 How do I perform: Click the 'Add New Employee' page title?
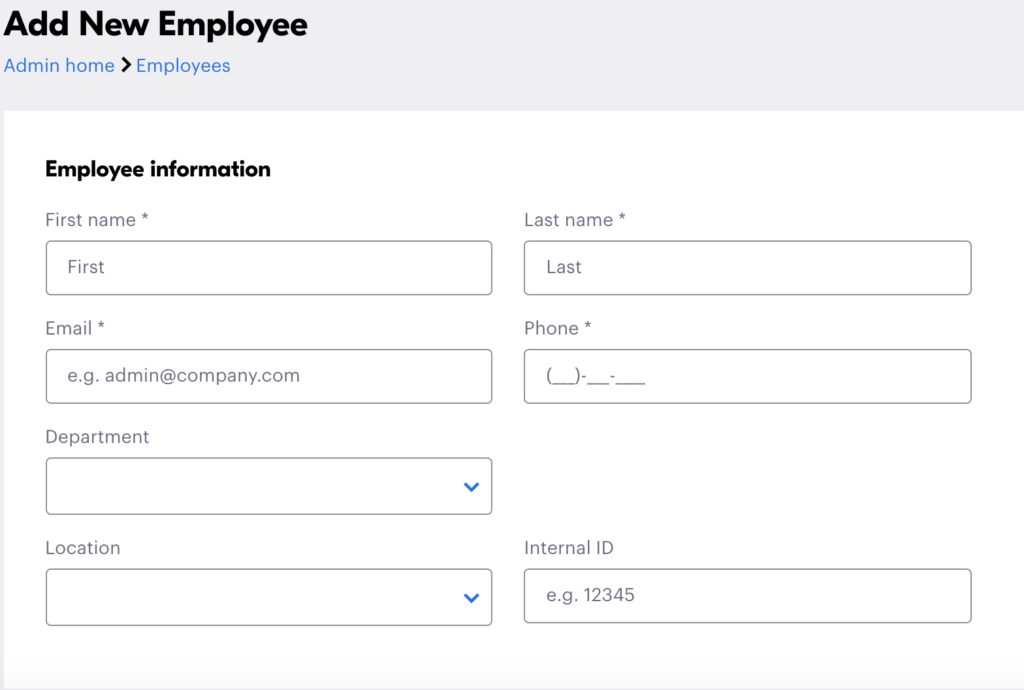click(x=155, y=25)
